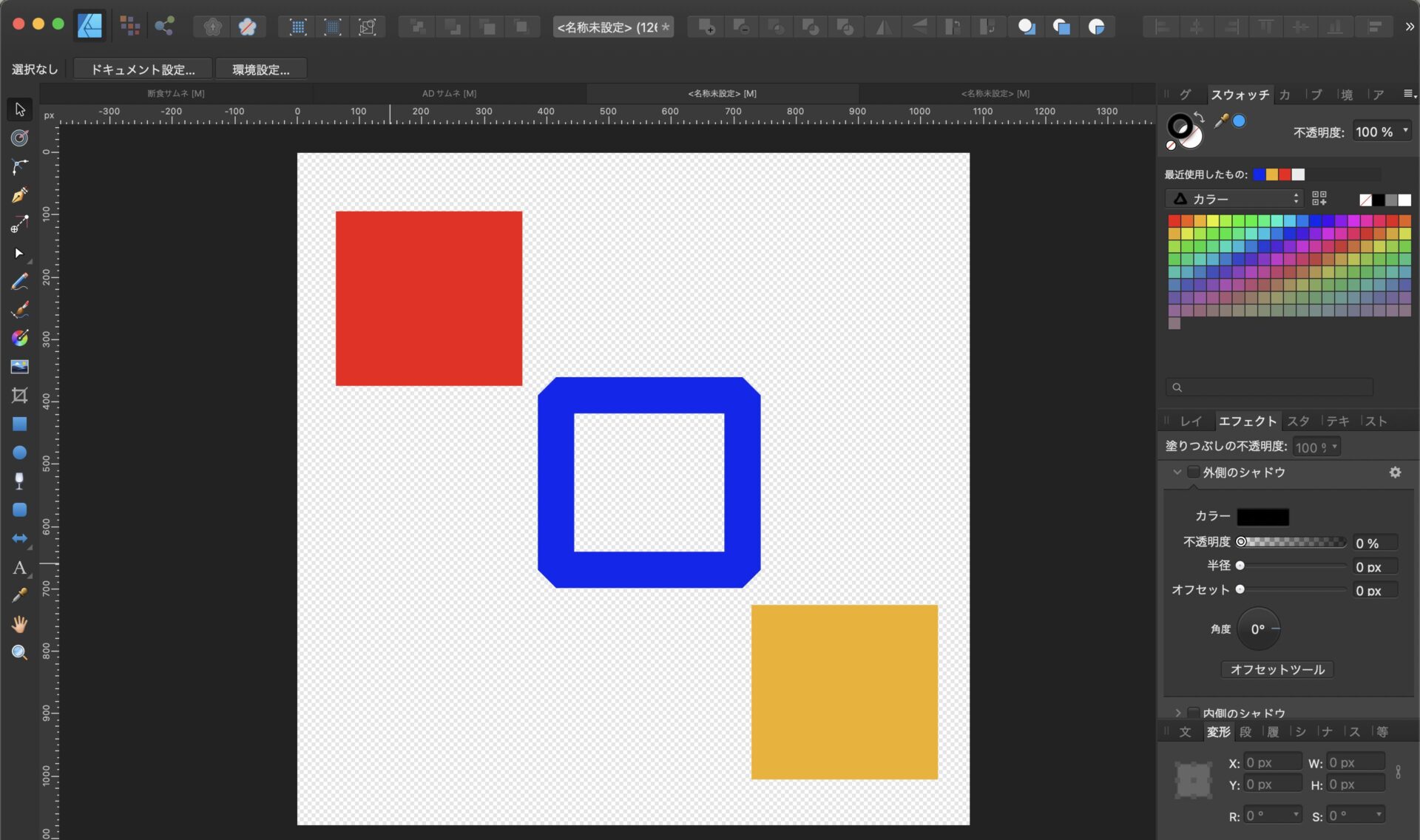Screen dimensions: 1420x840
Task: Switch to the Export persona
Action: pos(164,27)
